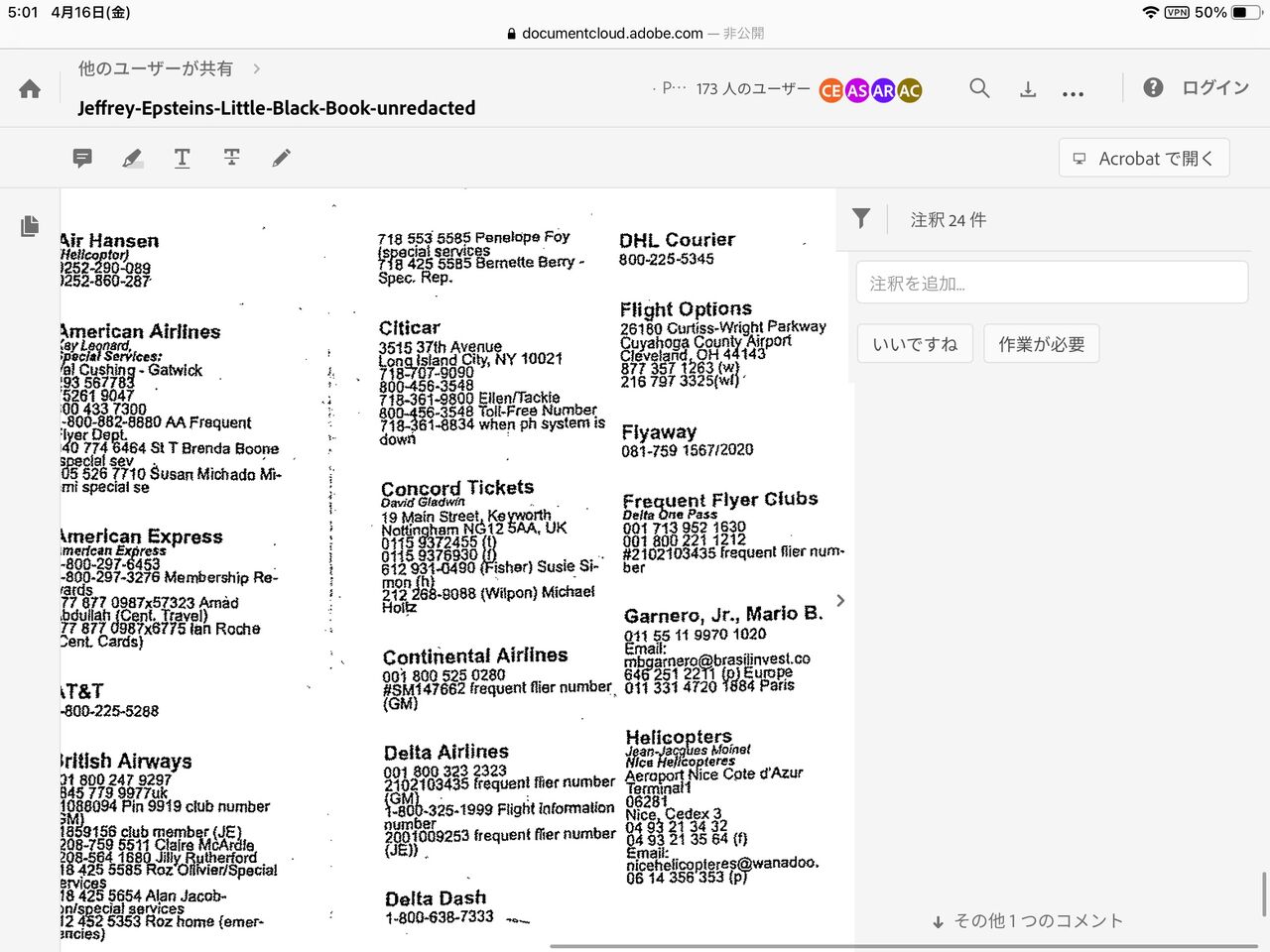Image resolution: width=1270 pixels, height=952 pixels.
Task: Choose the いいですね quick reply
Action: point(915,344)
